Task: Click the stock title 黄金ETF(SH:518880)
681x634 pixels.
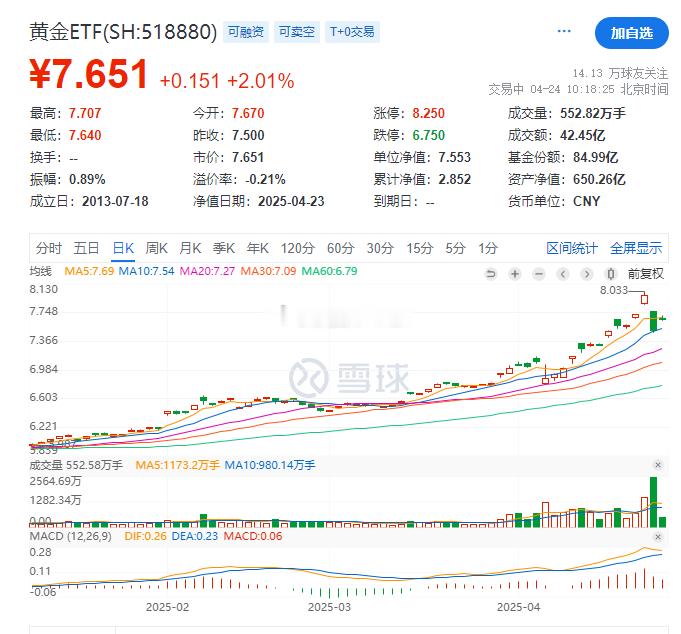Action: [x=123, y=32]
